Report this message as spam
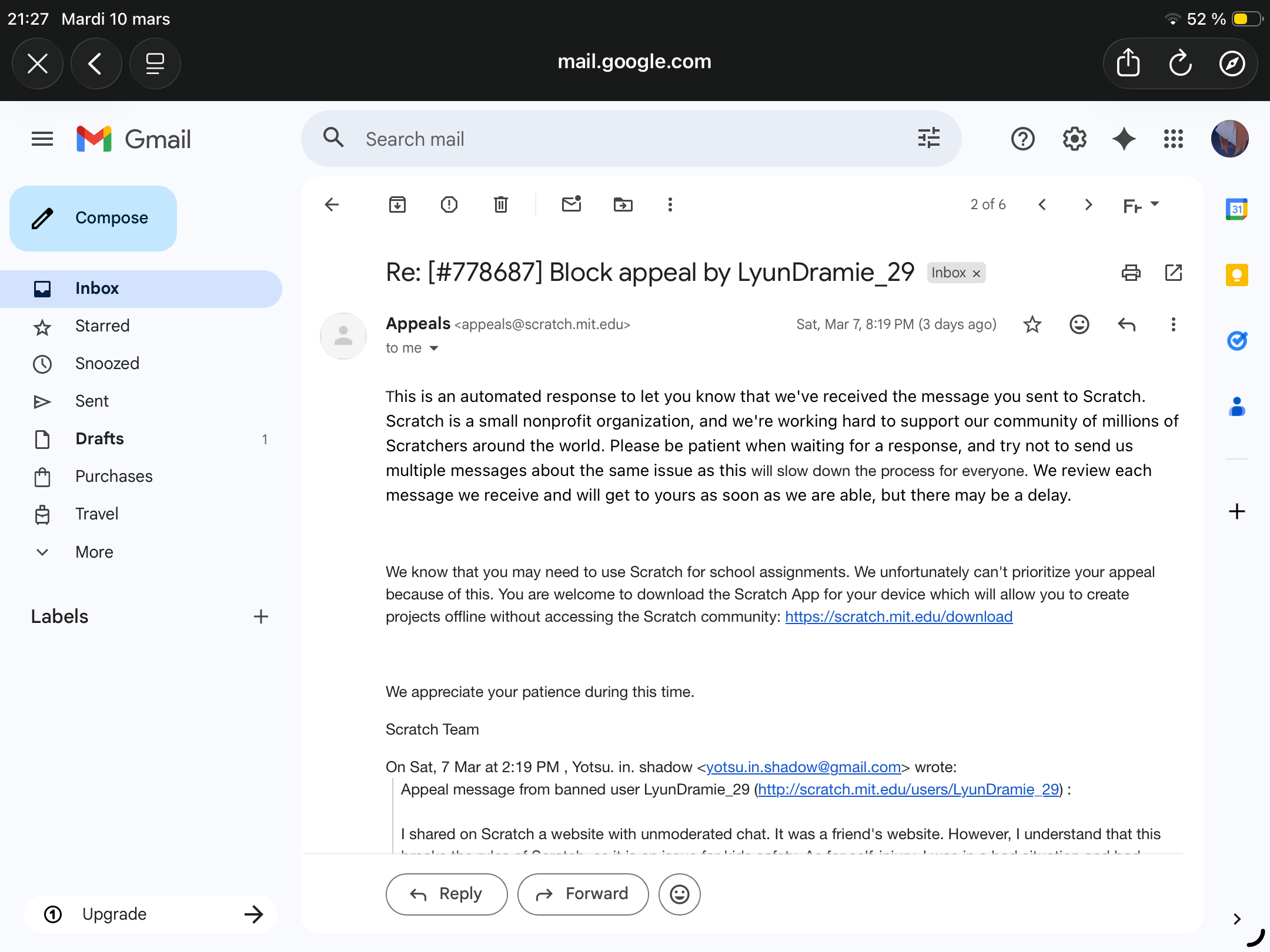 point(449,205)
